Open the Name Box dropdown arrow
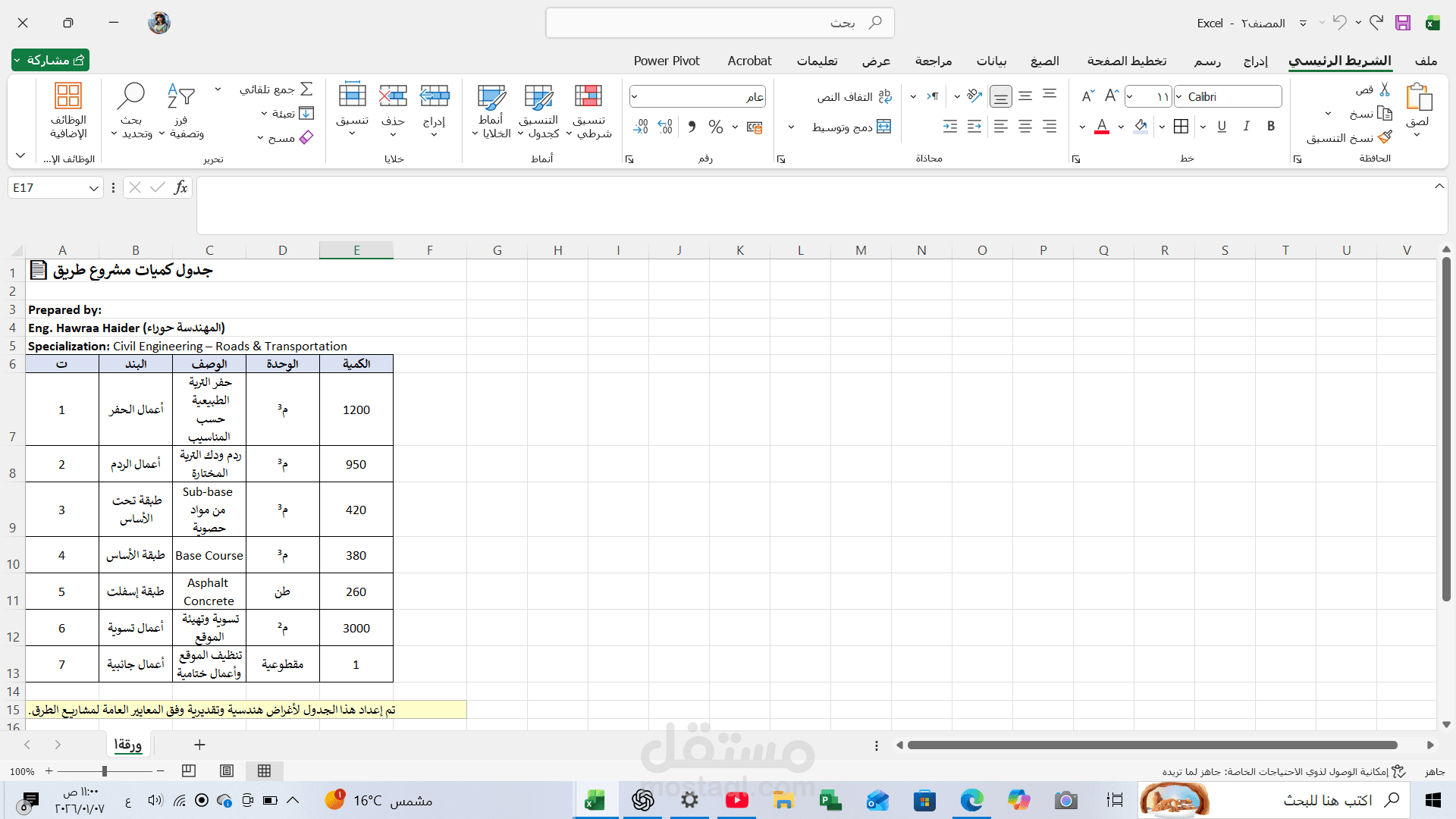1456x819 pixels. (93, 188)
